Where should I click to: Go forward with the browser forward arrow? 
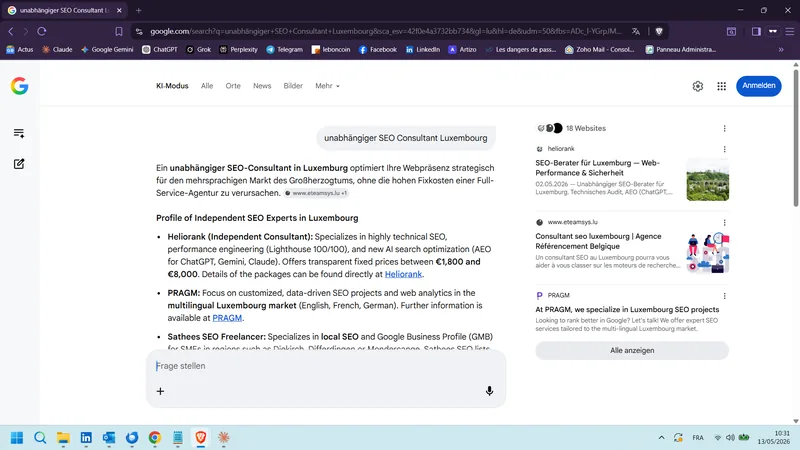pyautogui.click(x=26, y=31)
